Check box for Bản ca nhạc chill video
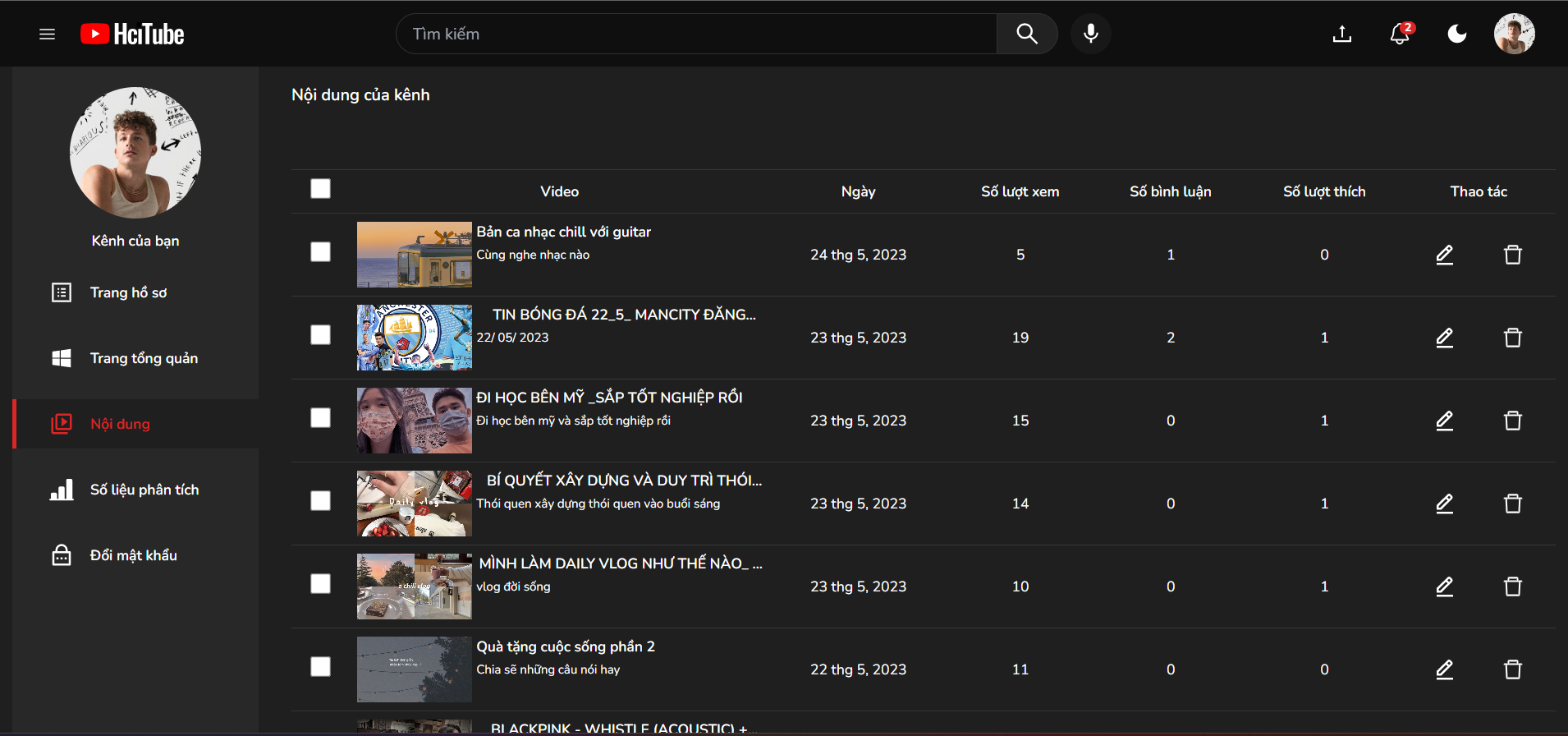The image size is (1568, 736). [321, 252]
